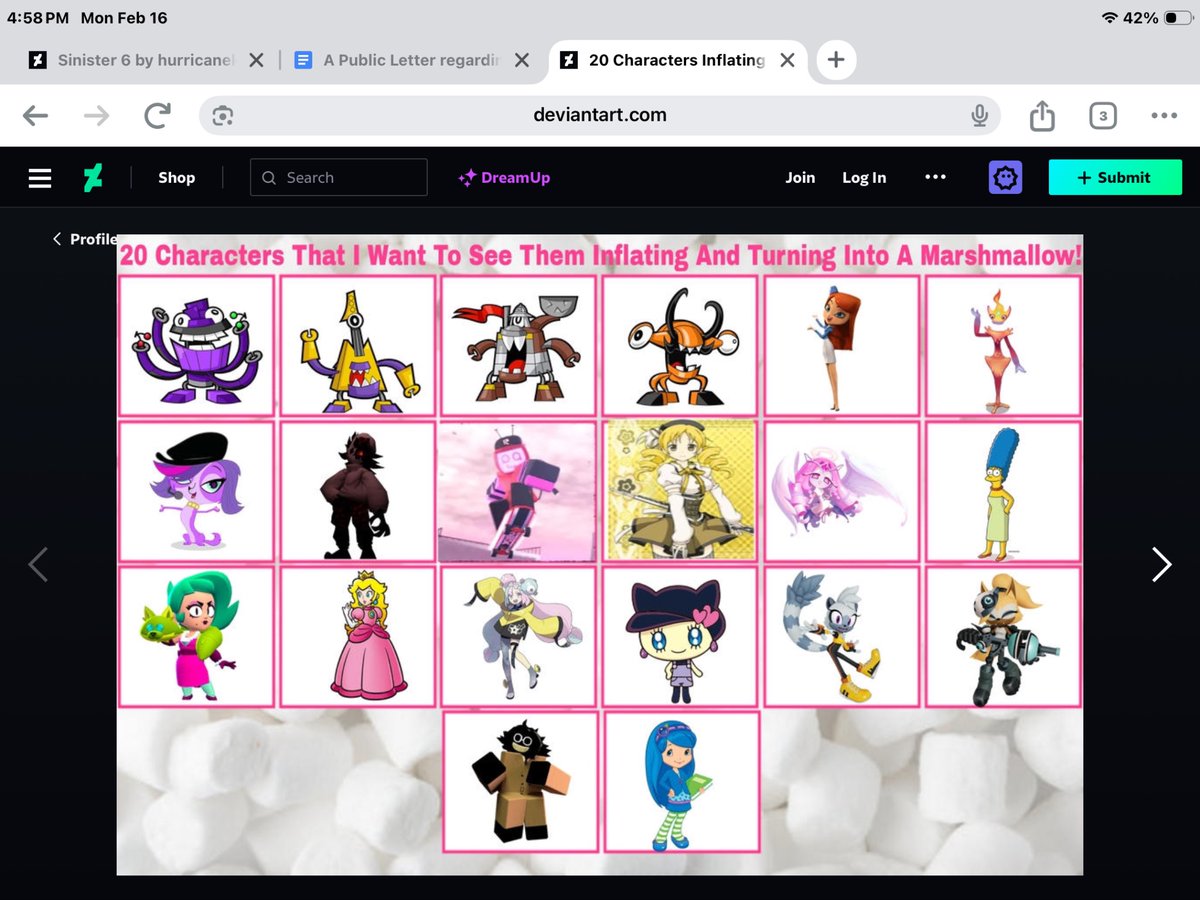Tap the purple gear badge icon
The width and height of the screenshot is (1200, 900).
click(x=1005, y=178)
